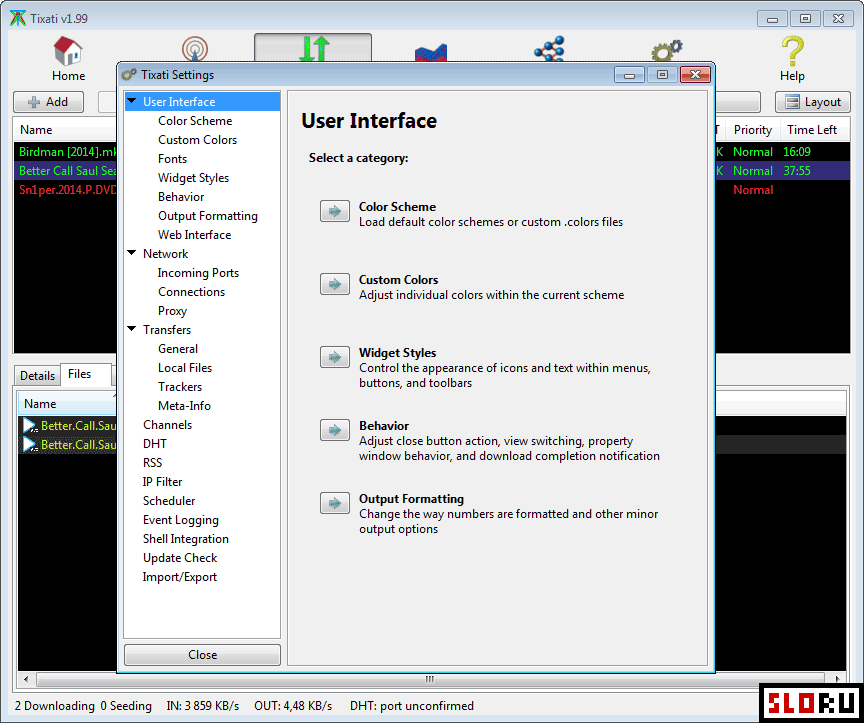Open Scheduler settings

(169, 501)
